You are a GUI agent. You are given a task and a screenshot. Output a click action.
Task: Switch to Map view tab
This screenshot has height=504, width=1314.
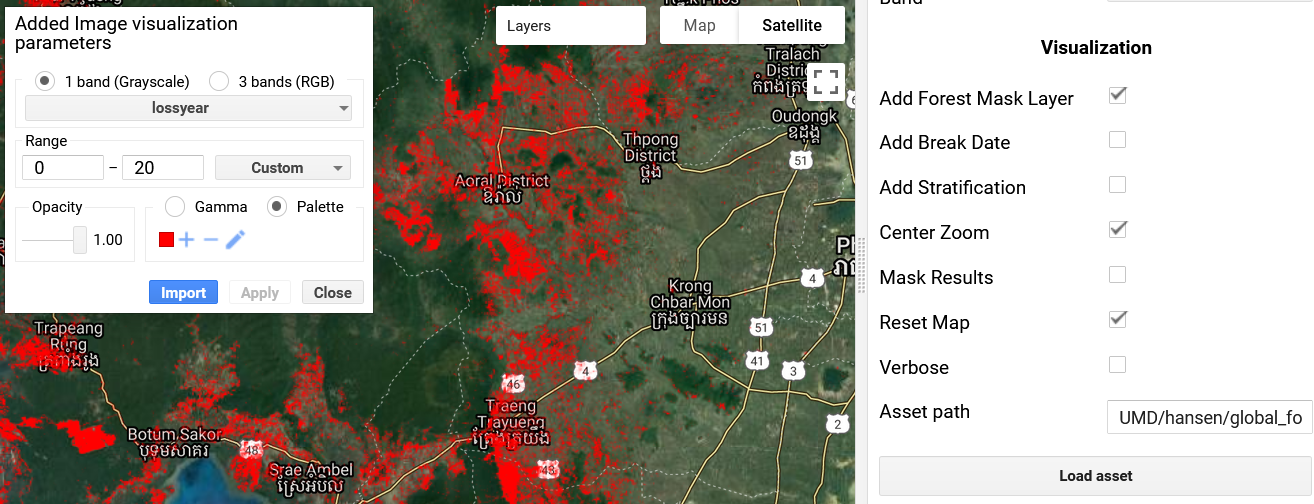pyautogui.click(x=699, y=26)
